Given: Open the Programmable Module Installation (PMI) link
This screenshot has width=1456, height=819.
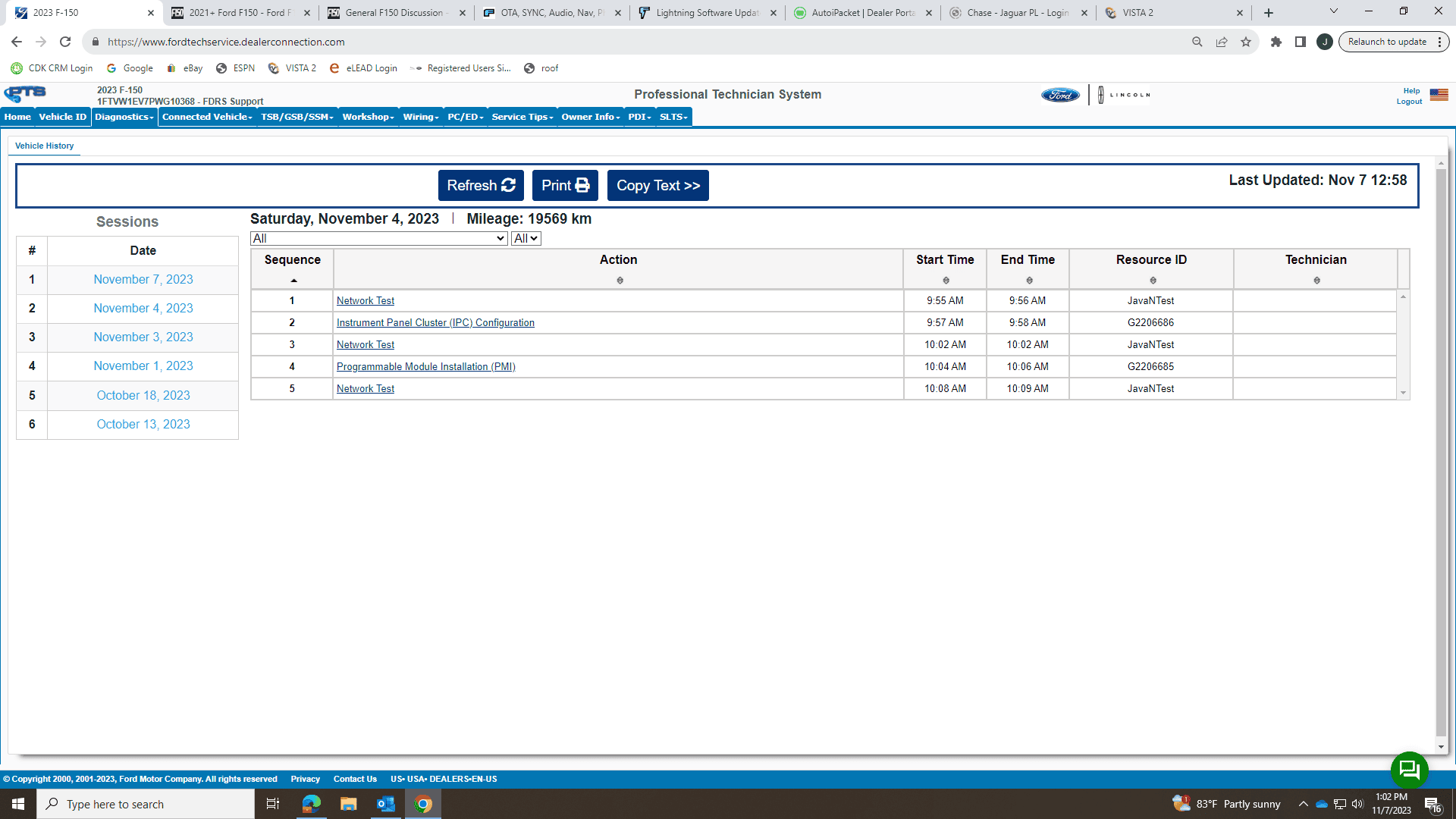Looking at the screenshot, I should [425, 366].
